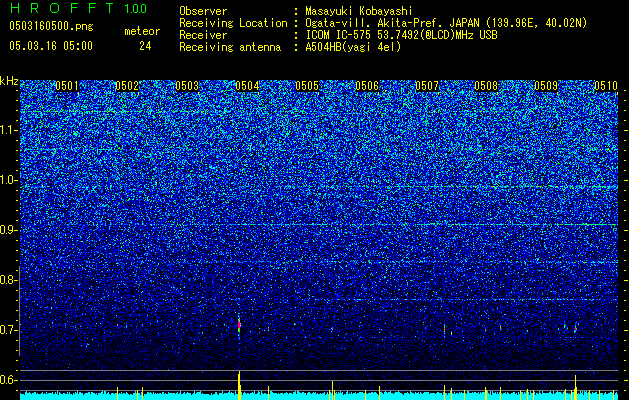
Task: Click the Receiving Location label
Action: [x=233, y=23]
